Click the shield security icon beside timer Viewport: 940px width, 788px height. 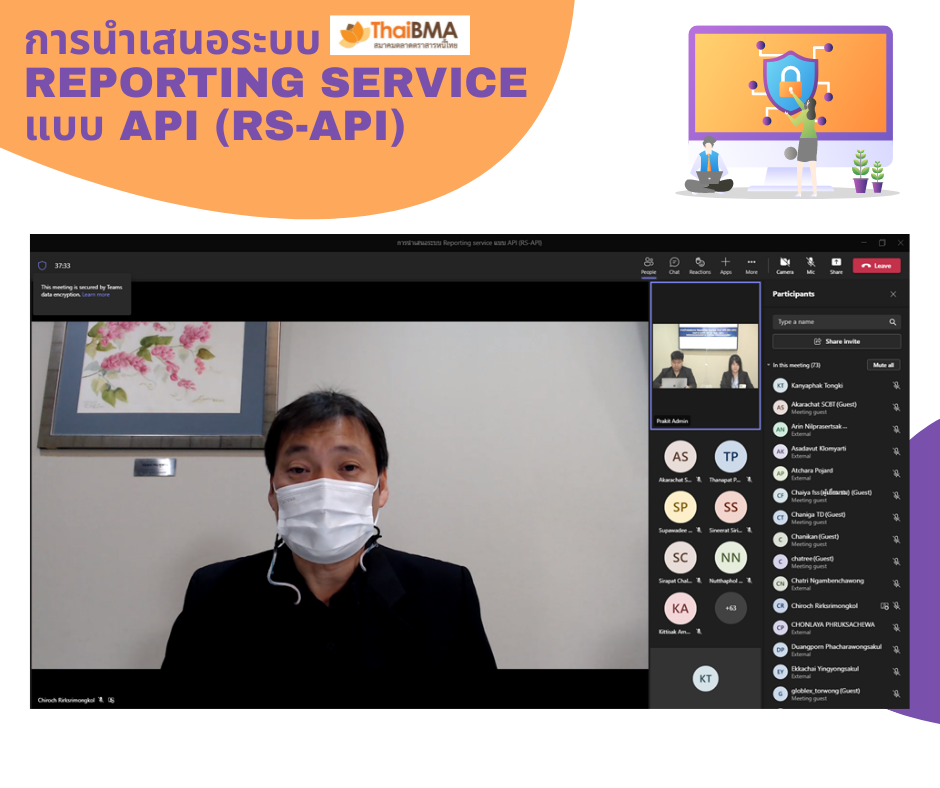click(x=42, y=266)
